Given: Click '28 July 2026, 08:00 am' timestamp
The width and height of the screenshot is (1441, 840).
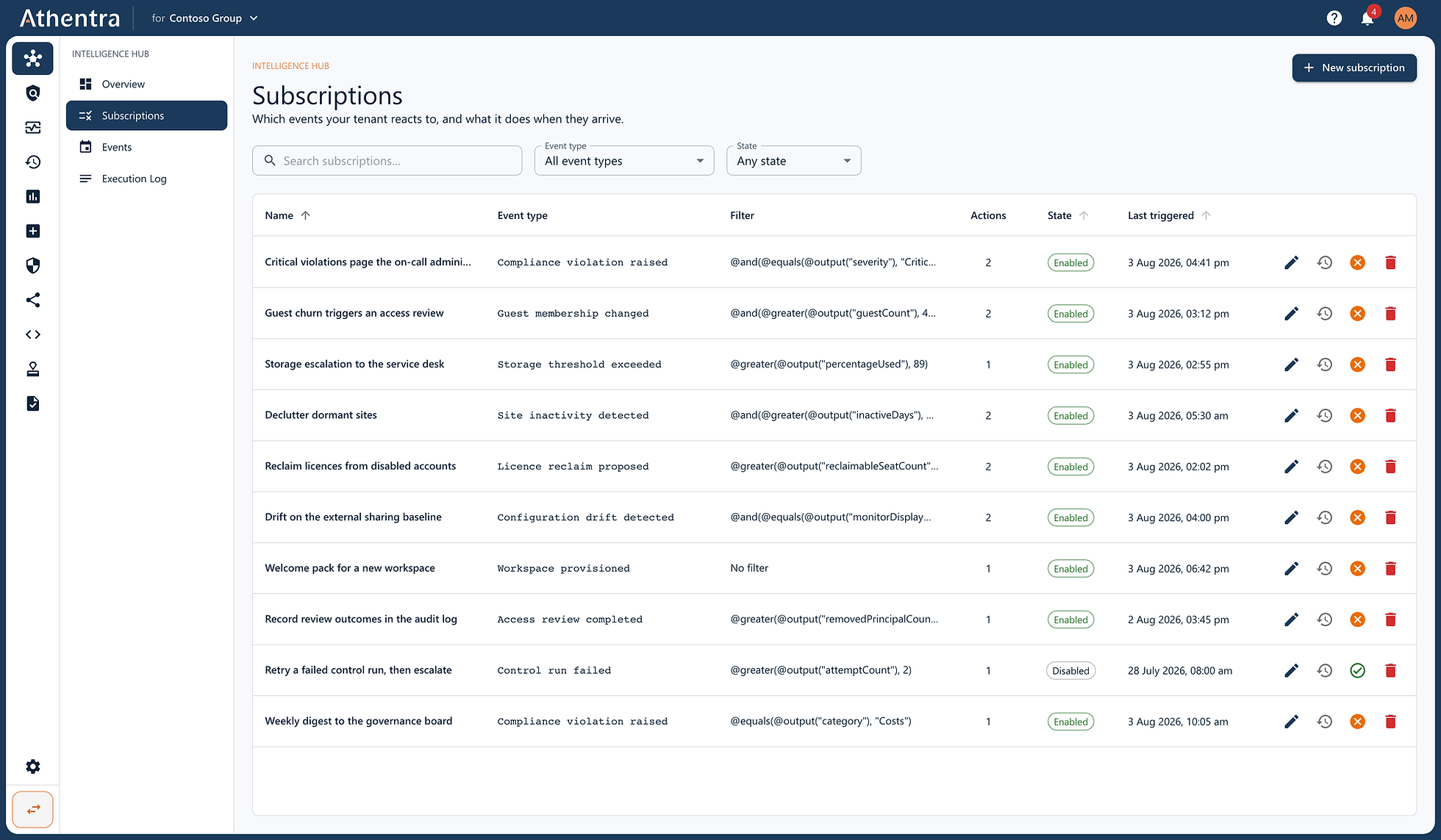Looking at the screenshot, I should click(x=1179, y=670).
